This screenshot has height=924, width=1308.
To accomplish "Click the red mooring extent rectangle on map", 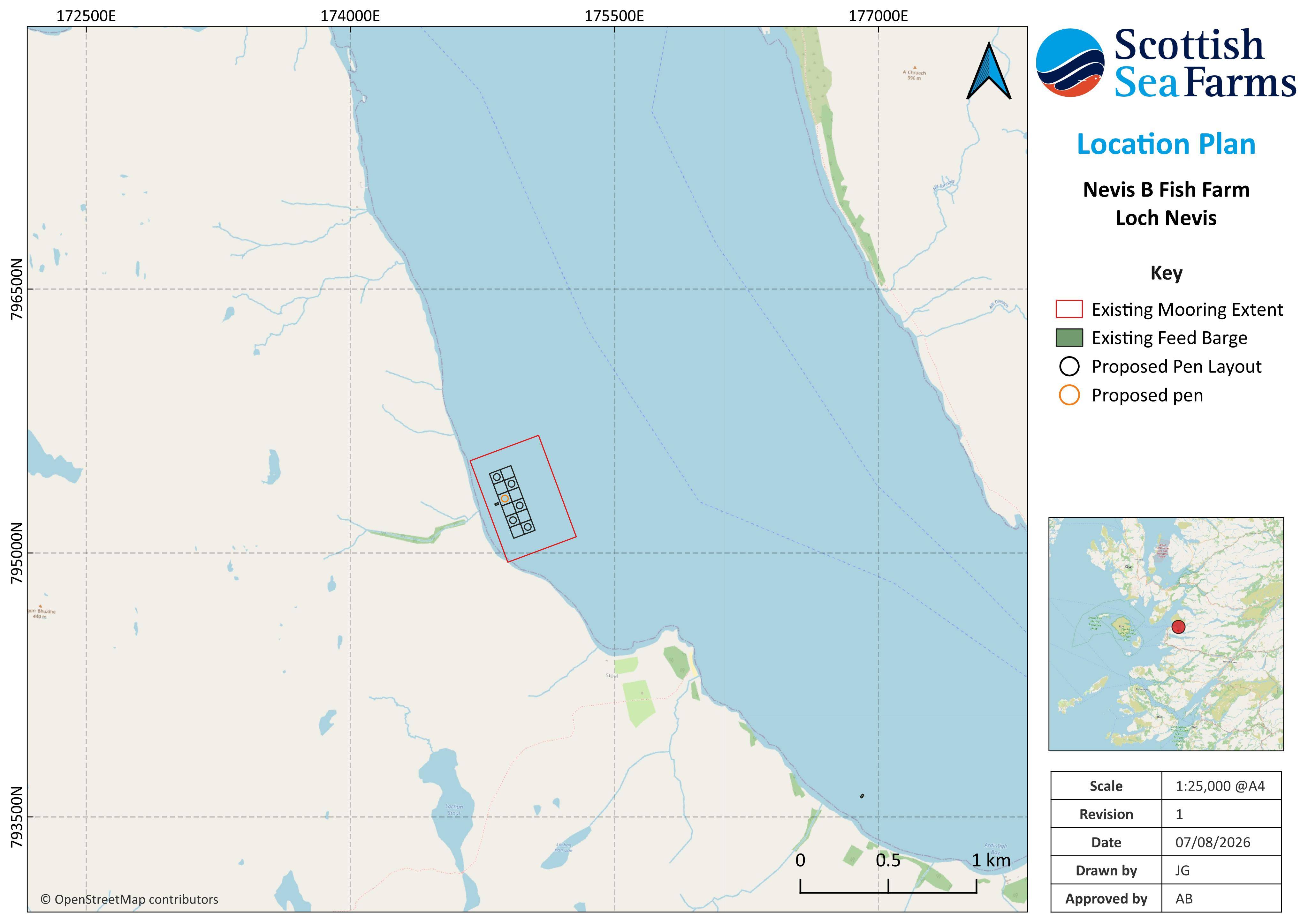I will tap(523, 499).
